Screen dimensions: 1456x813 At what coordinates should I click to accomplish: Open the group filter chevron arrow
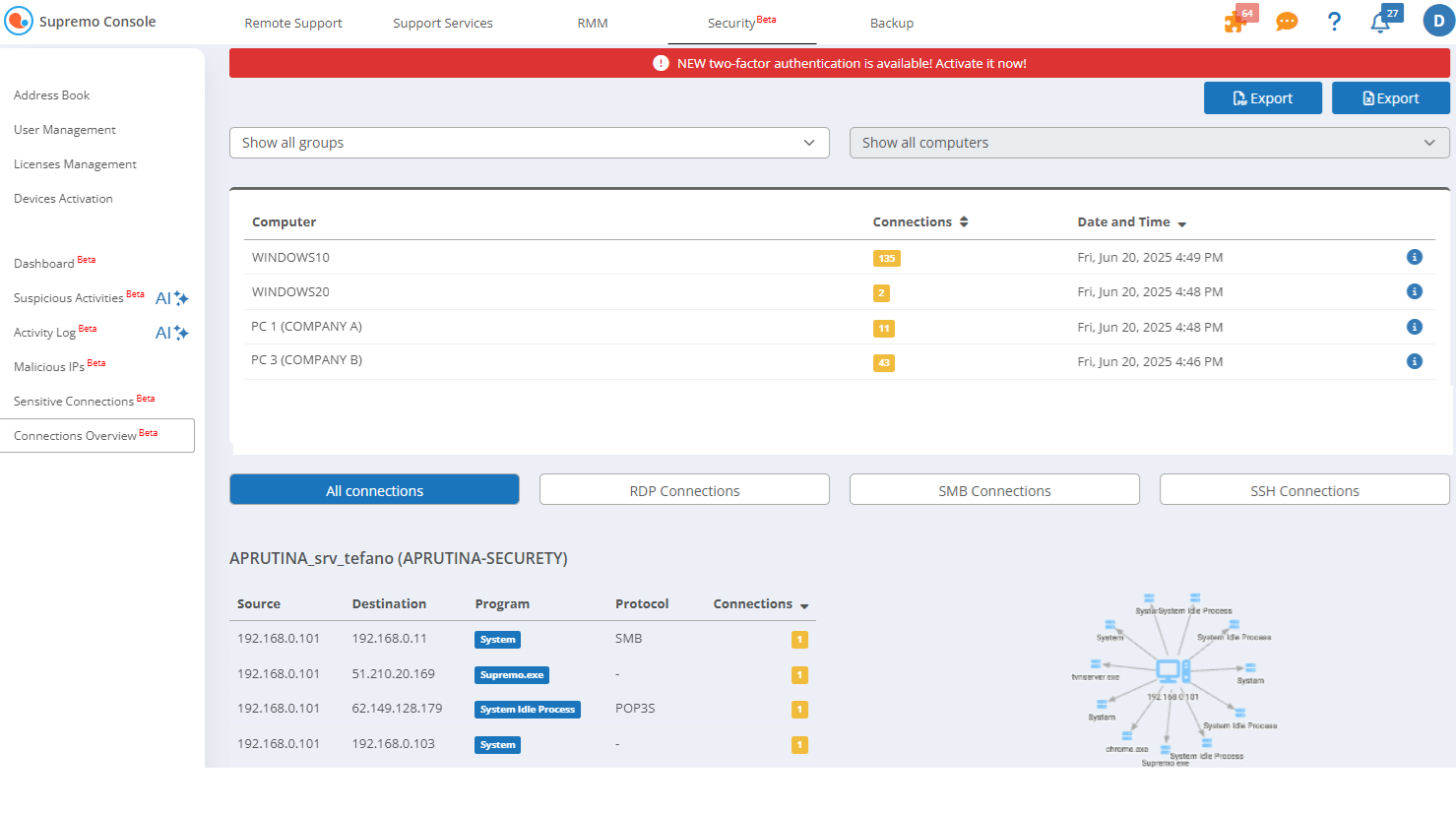[810, 143]
